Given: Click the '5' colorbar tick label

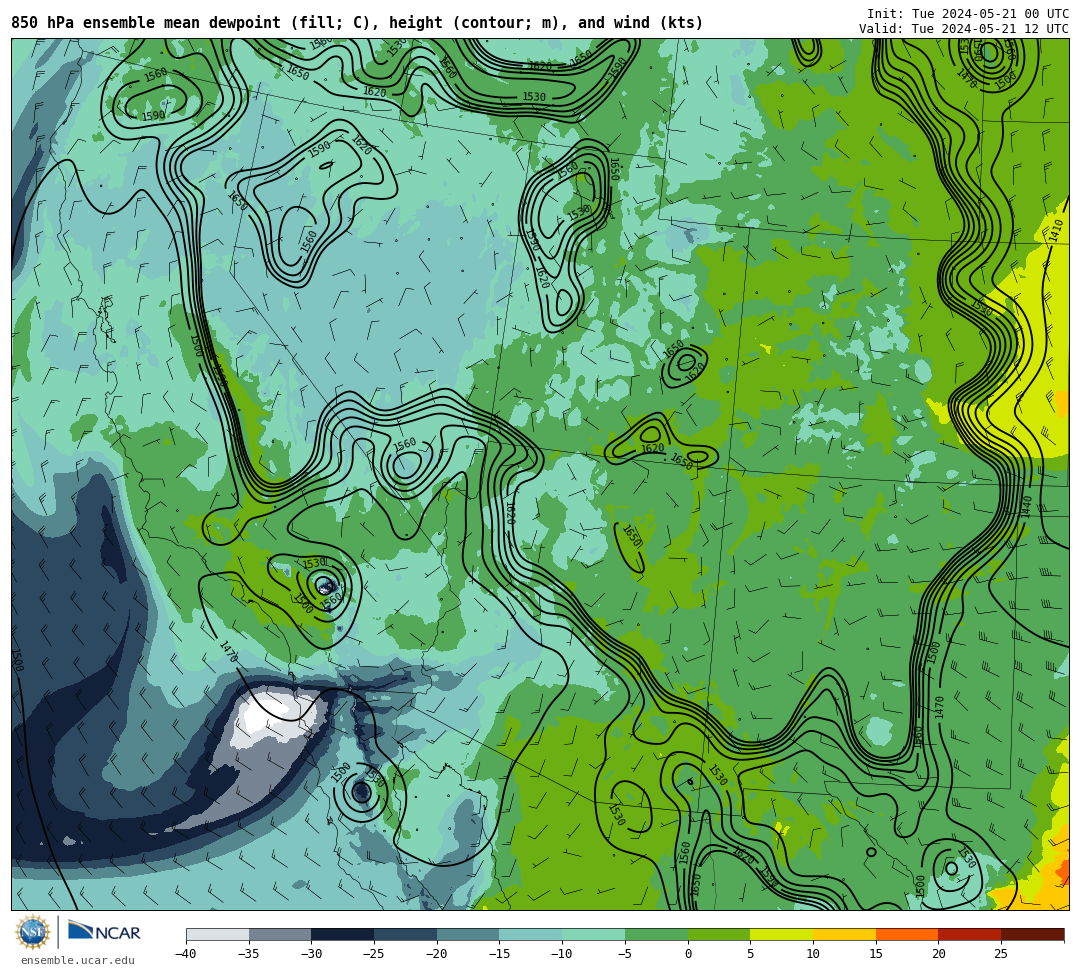Looking at the screenshot, I should (x=751, y=954).
